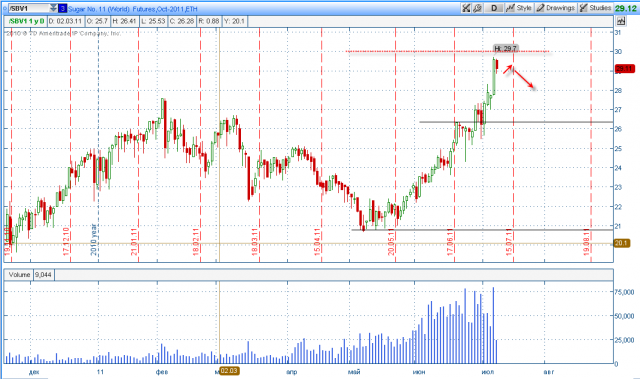Click the 02.03 date marker on time axis
Image resolution: width=640 pixels, height=379 pixels.
tap(229, 371)
